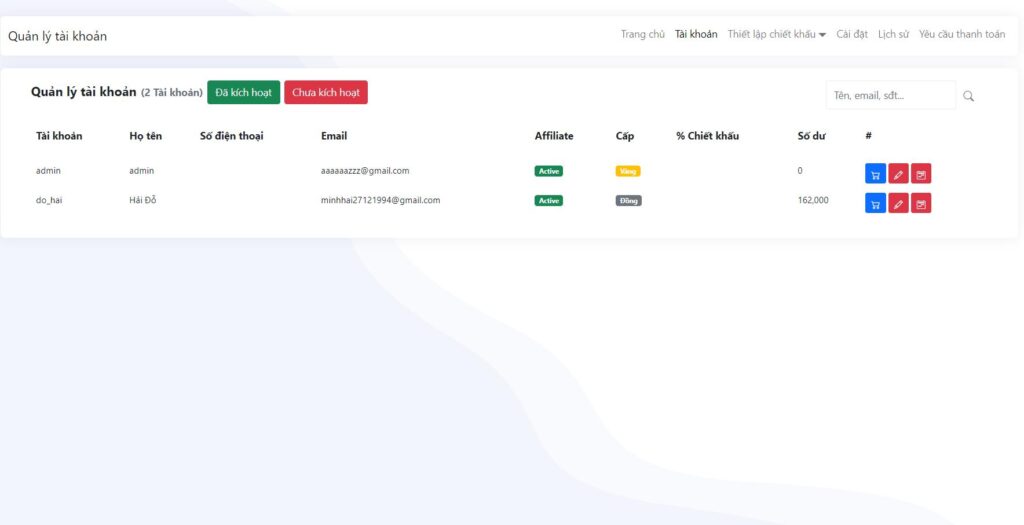Click the search magnifier icon

point(968,96)
